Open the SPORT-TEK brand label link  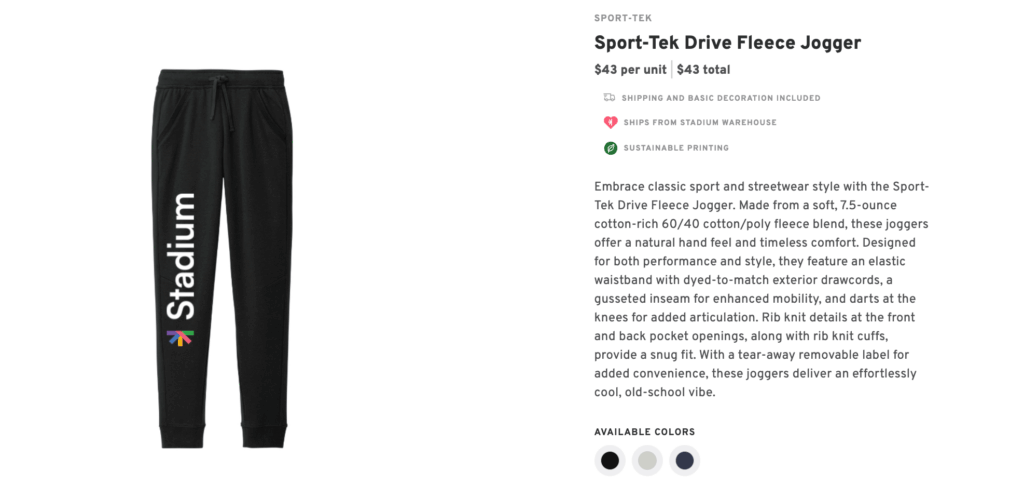(x=622, y=18)
